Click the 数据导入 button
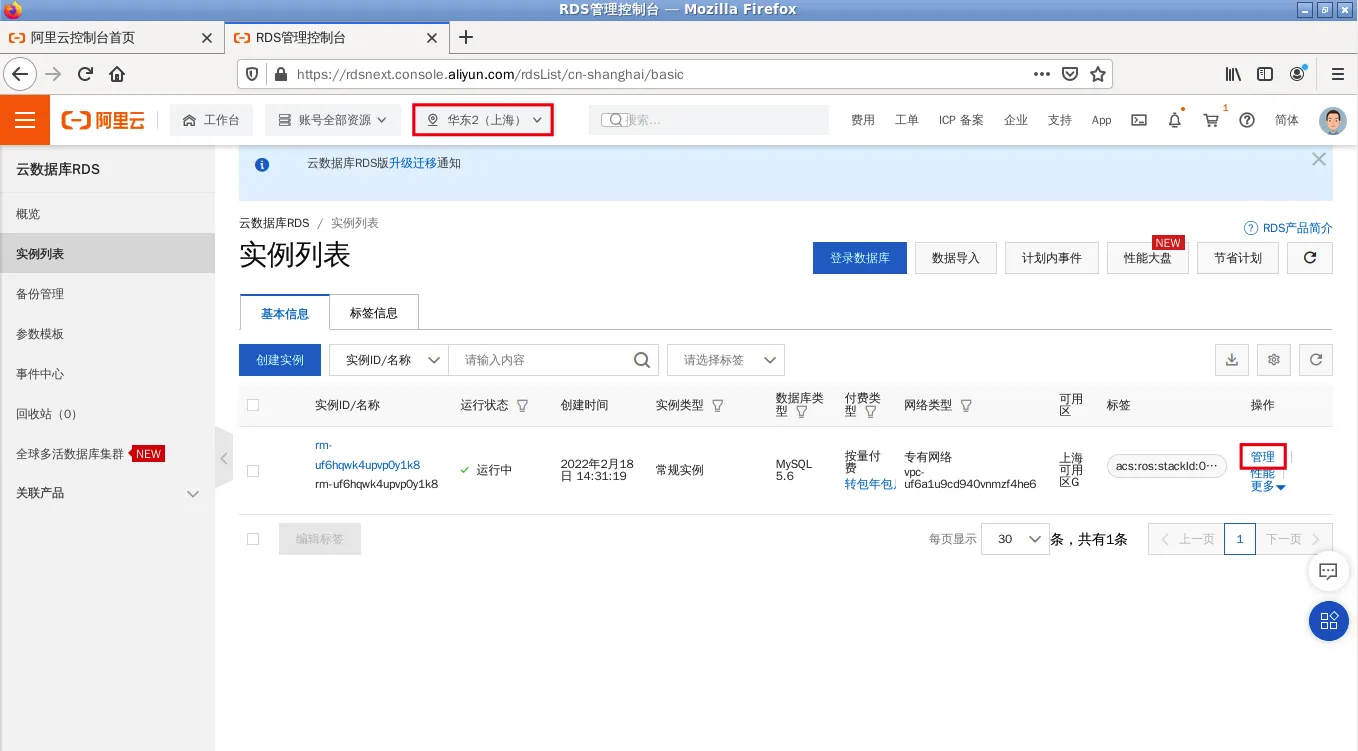 [x=956, y=258]
